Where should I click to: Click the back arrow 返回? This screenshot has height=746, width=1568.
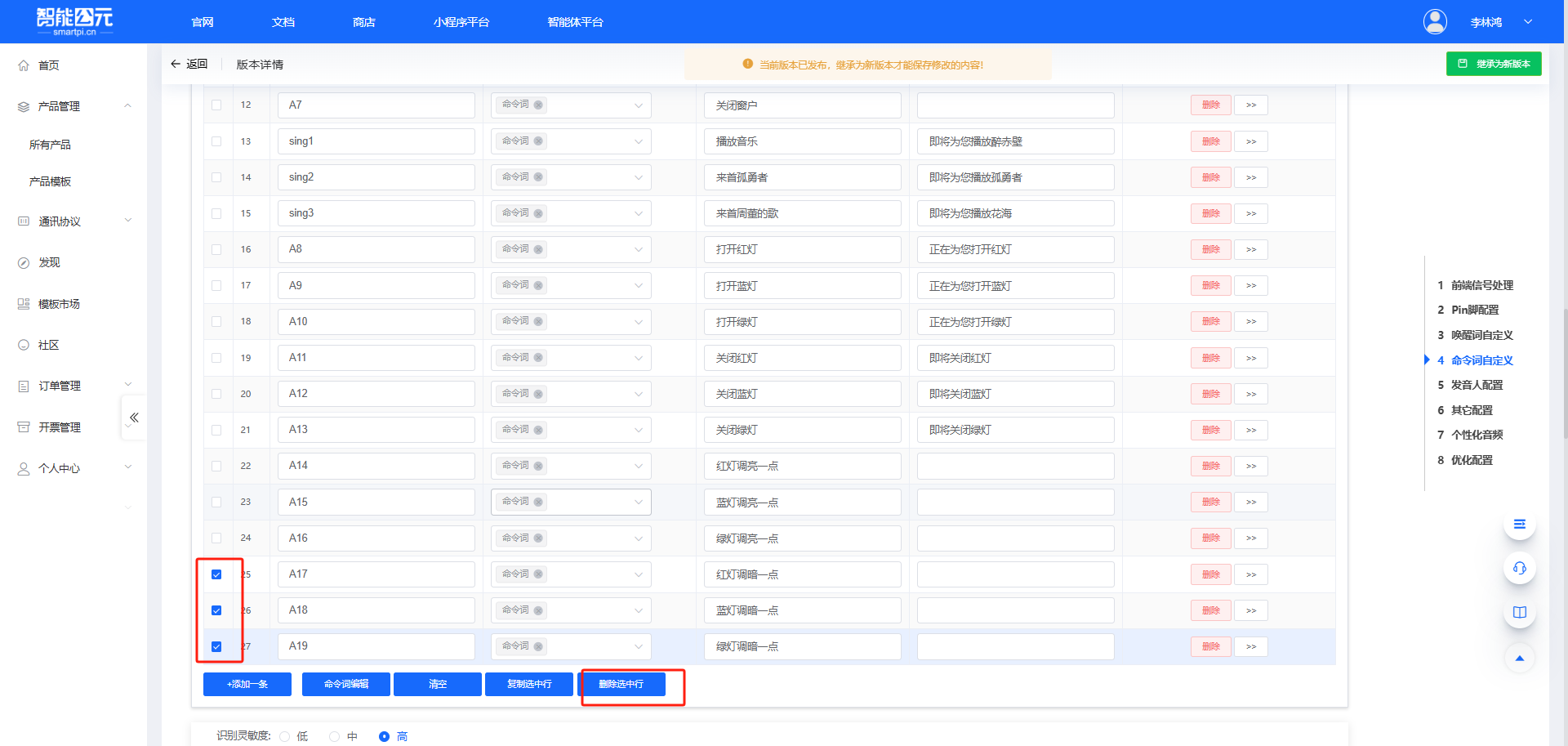189,65
